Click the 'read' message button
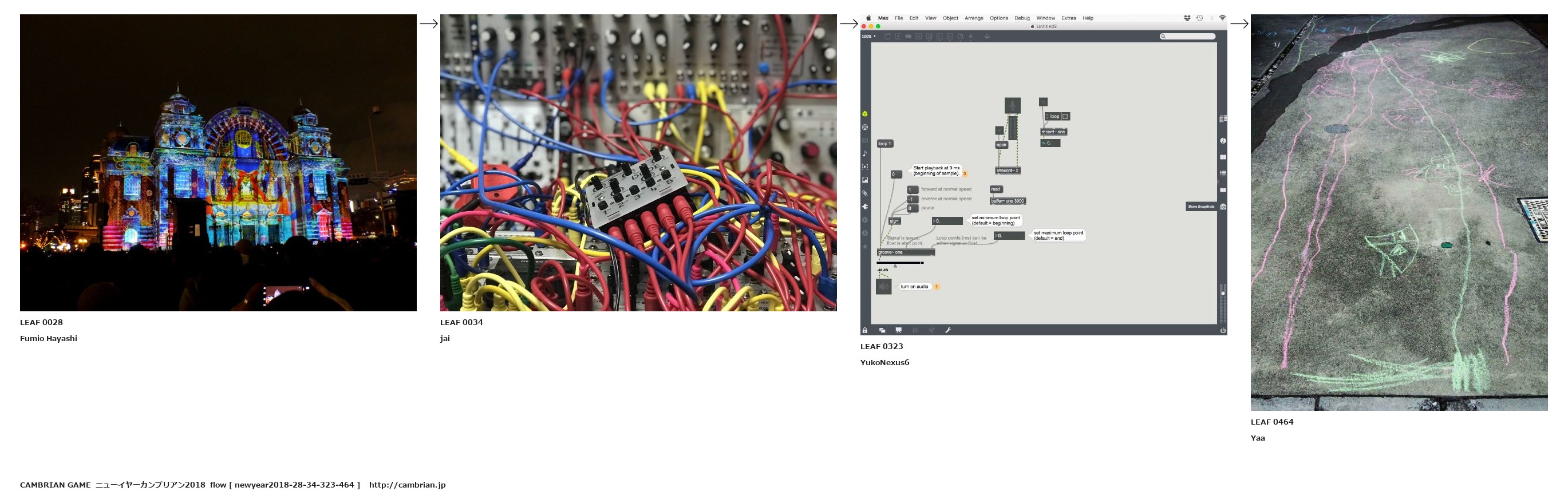Image resolution: width=1568 pixels, height=499 pixels. click(x=996, y=189)
